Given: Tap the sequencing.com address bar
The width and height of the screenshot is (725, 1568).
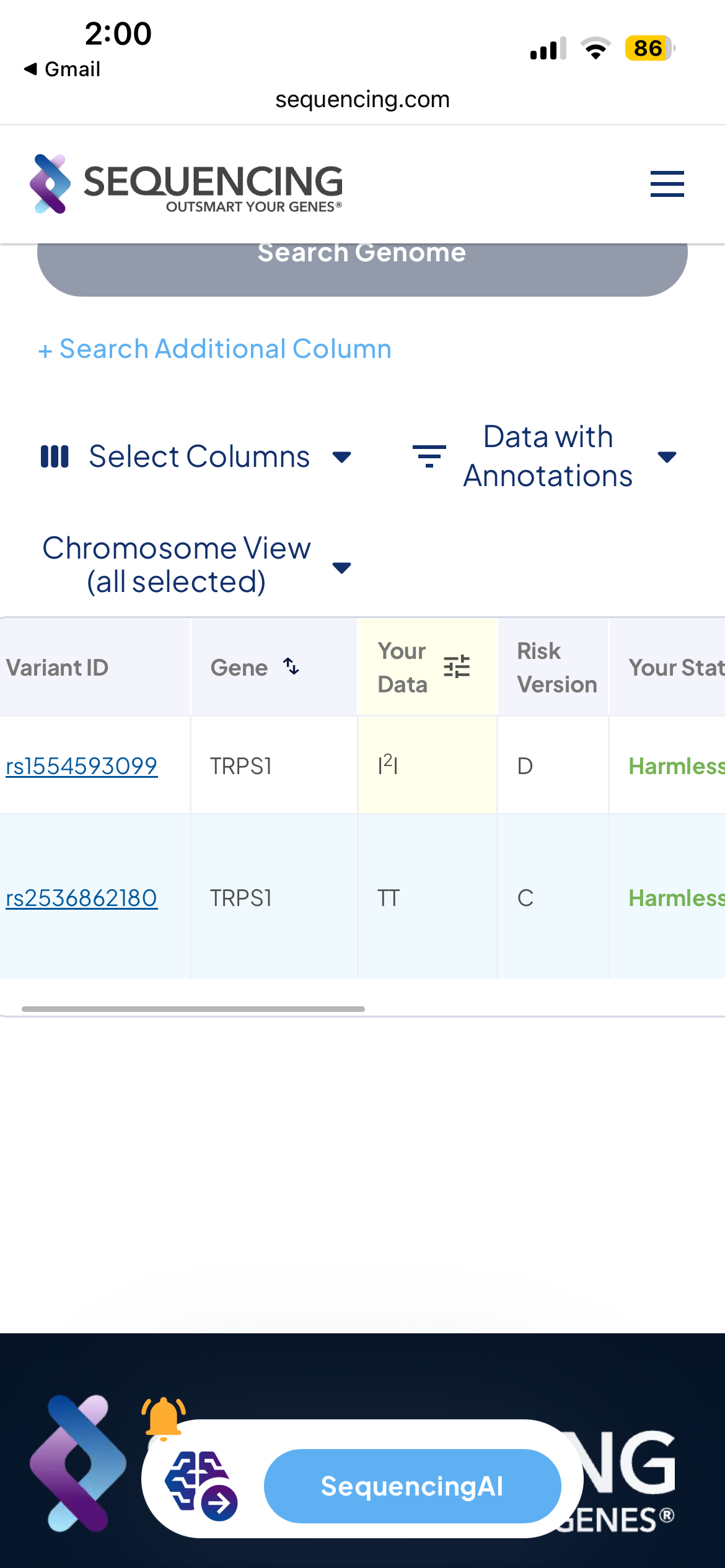Looking at the screenshot, I should click(362, 100).
